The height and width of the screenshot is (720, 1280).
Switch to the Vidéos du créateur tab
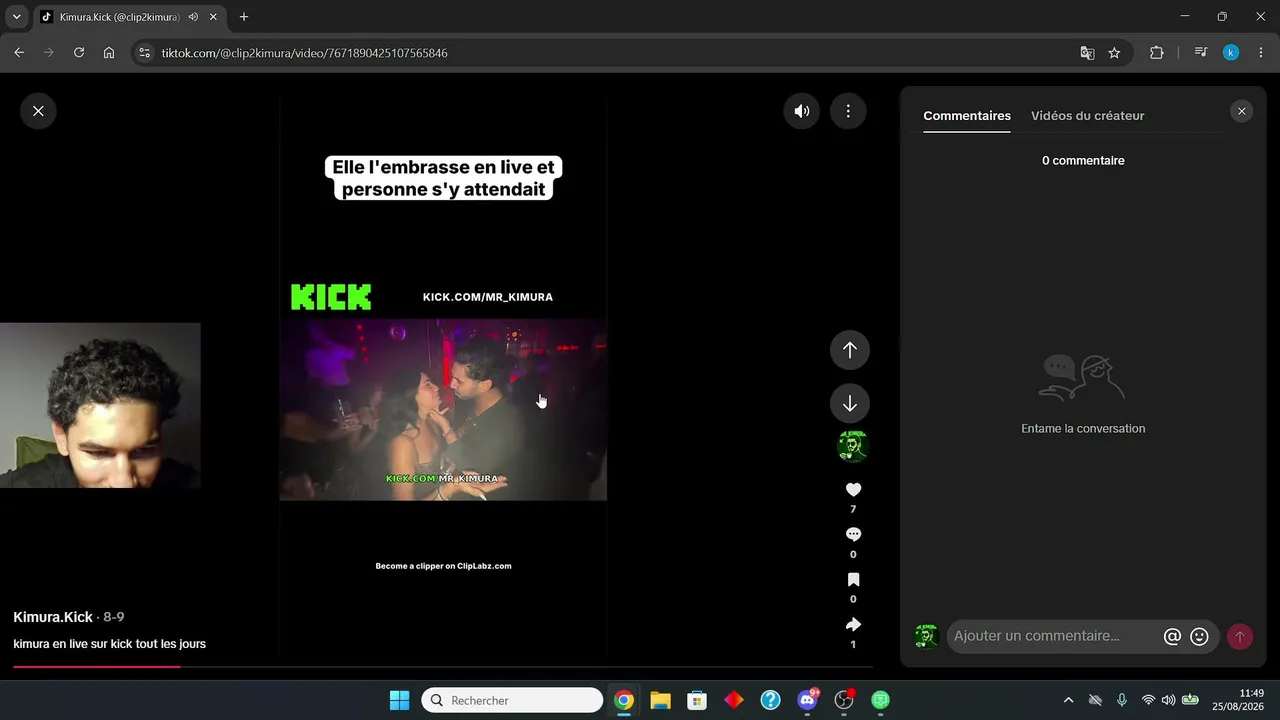click(x=1088, y=116)
